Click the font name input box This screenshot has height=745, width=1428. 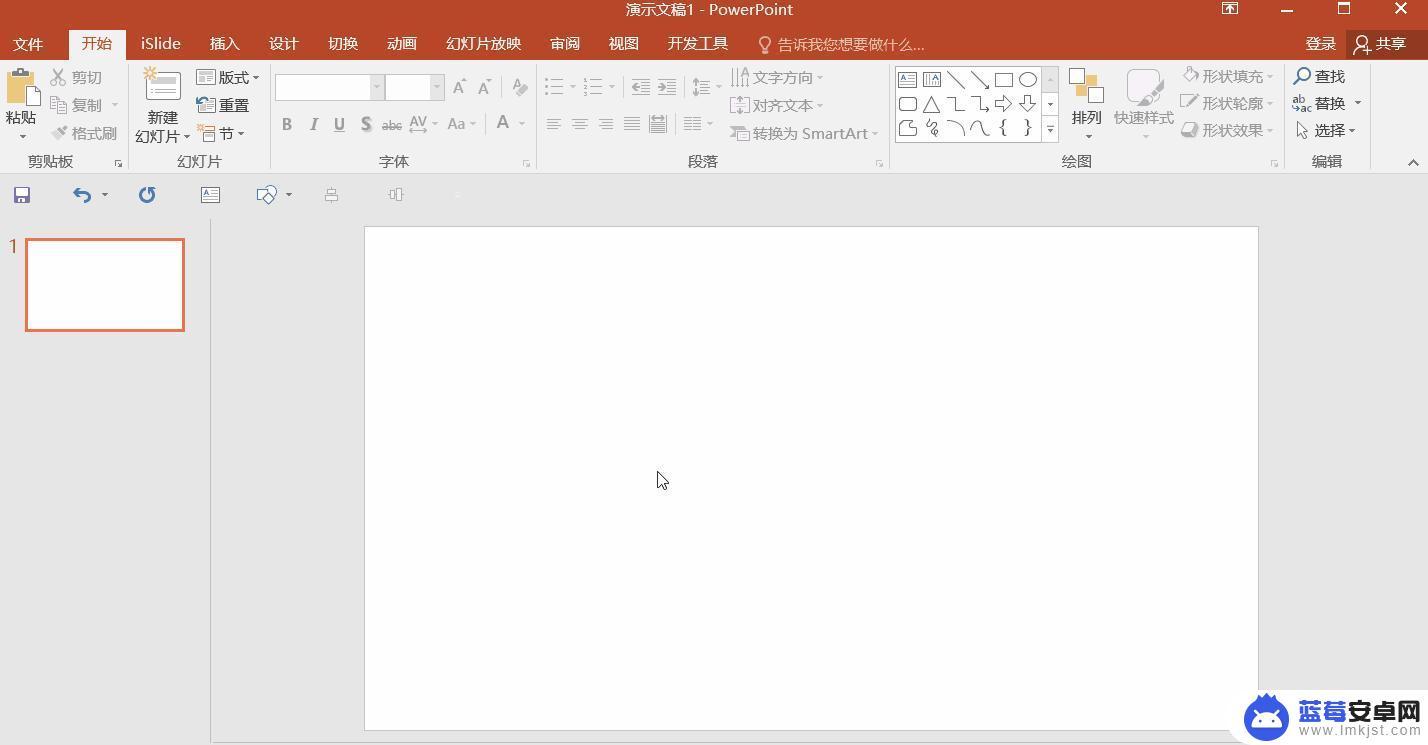coord(323,87)
